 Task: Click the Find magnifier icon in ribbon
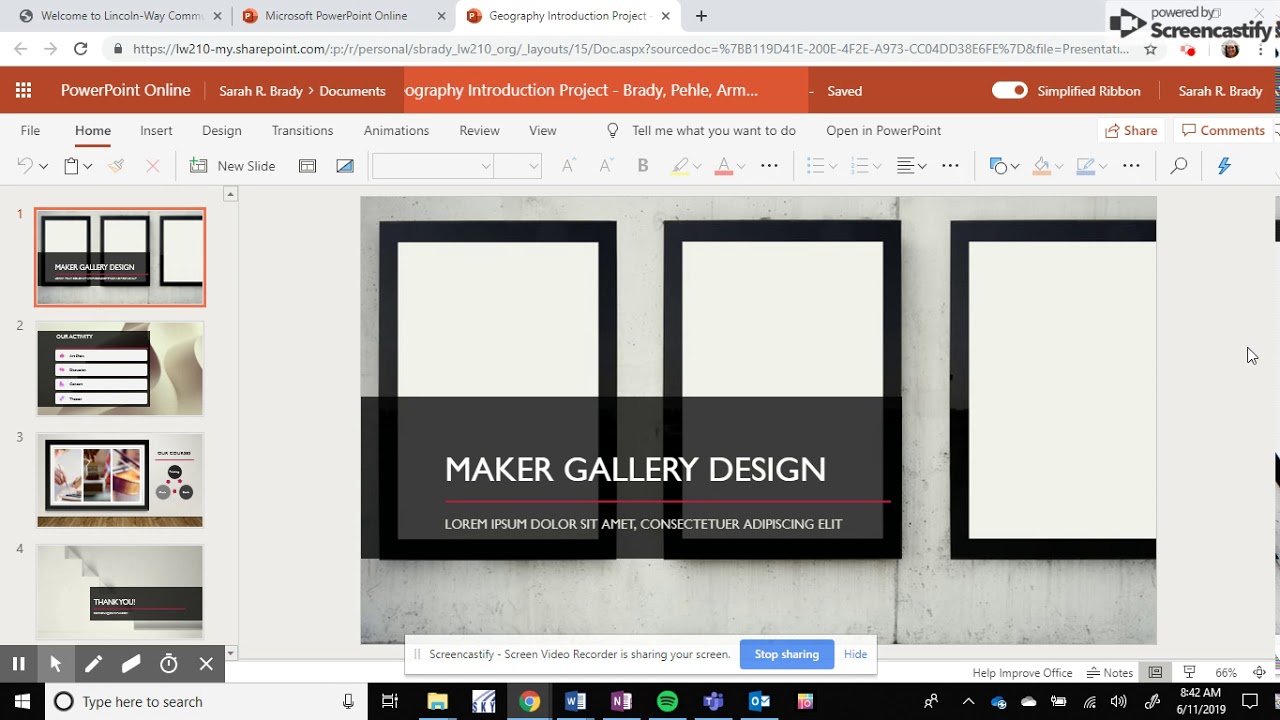tap(1179, 166)
